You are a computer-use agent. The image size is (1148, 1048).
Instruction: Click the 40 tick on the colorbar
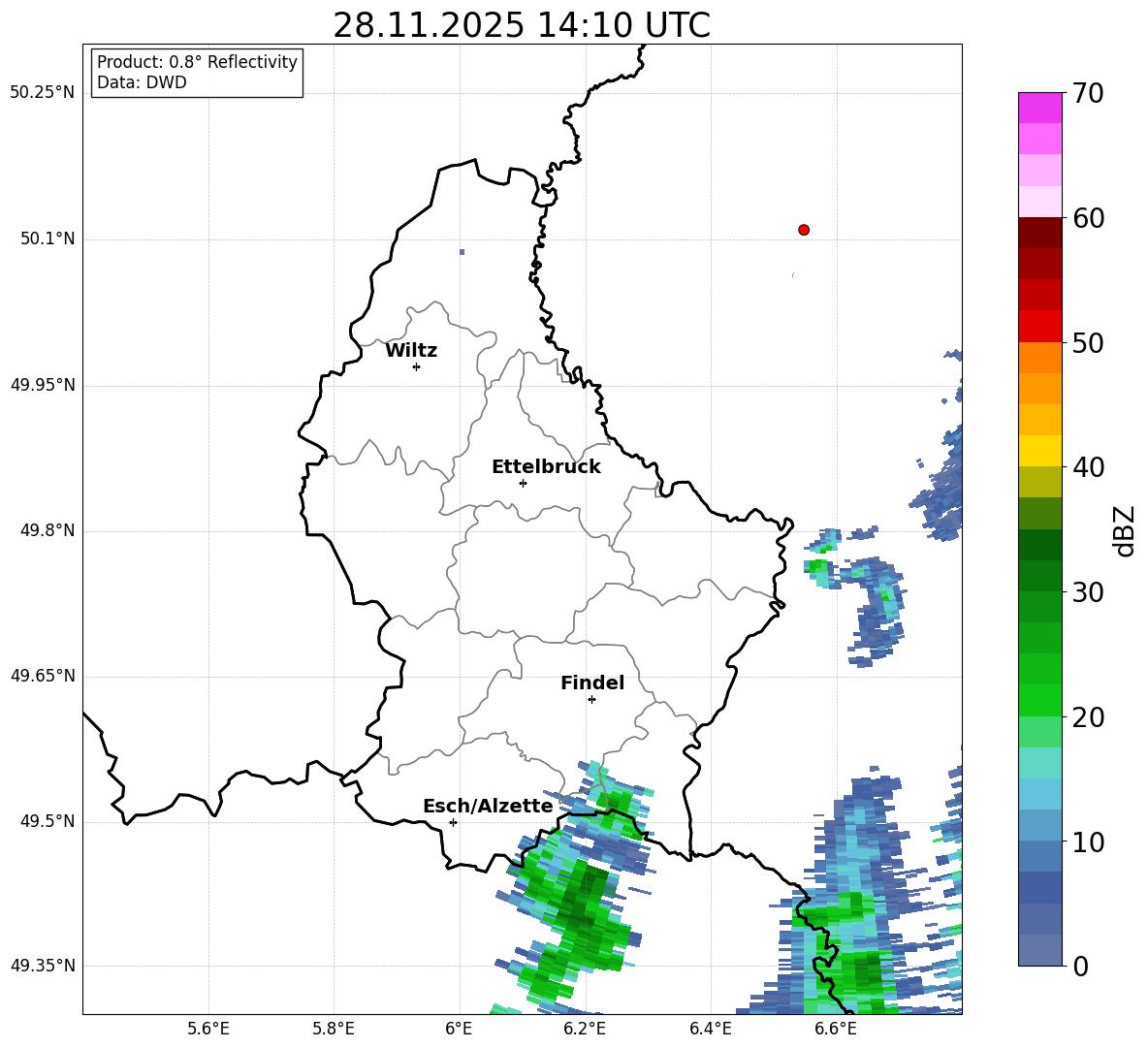click(1088, 467)
